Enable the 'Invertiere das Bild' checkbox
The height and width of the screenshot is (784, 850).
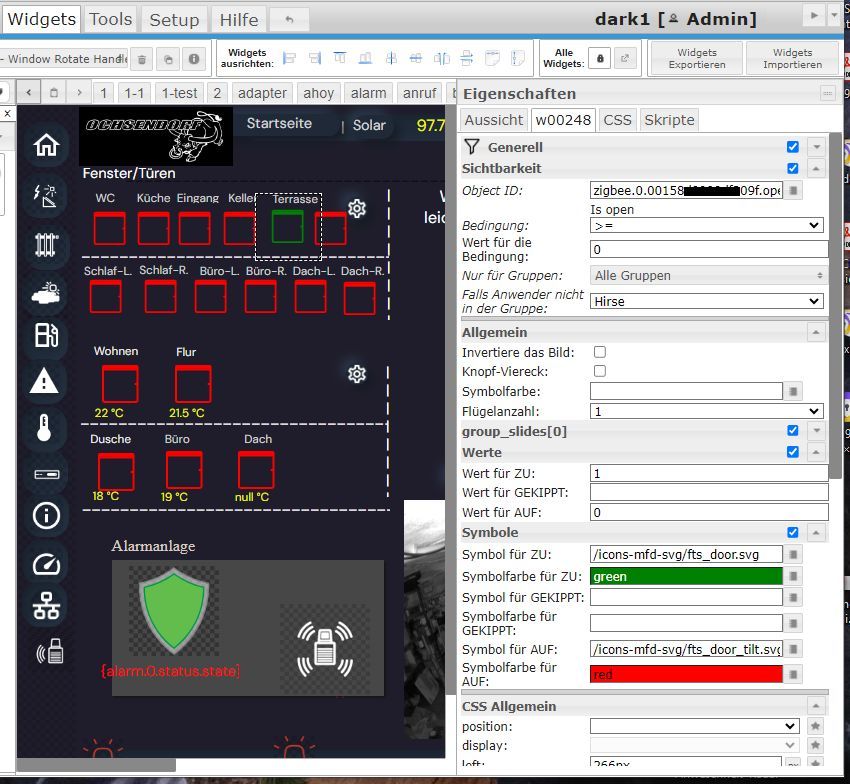pos(599,352)
